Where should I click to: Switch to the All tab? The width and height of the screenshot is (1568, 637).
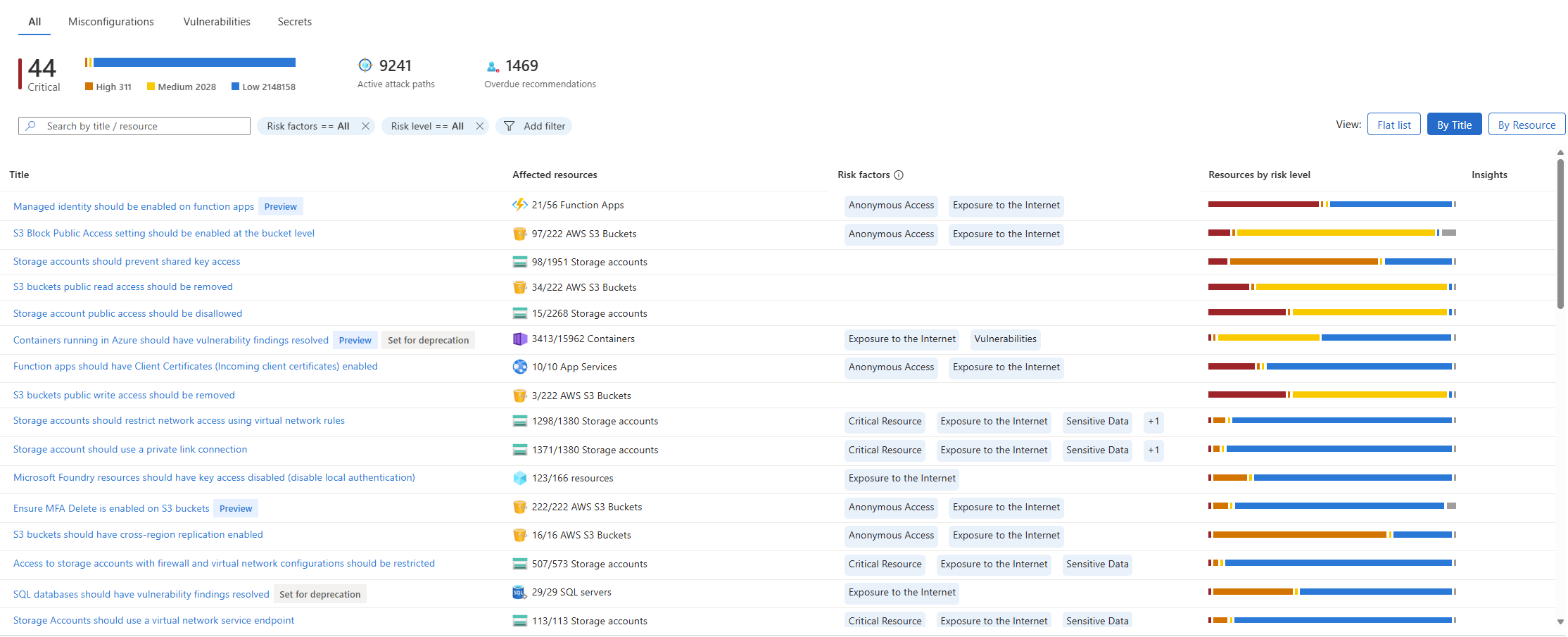click(34, 22)
